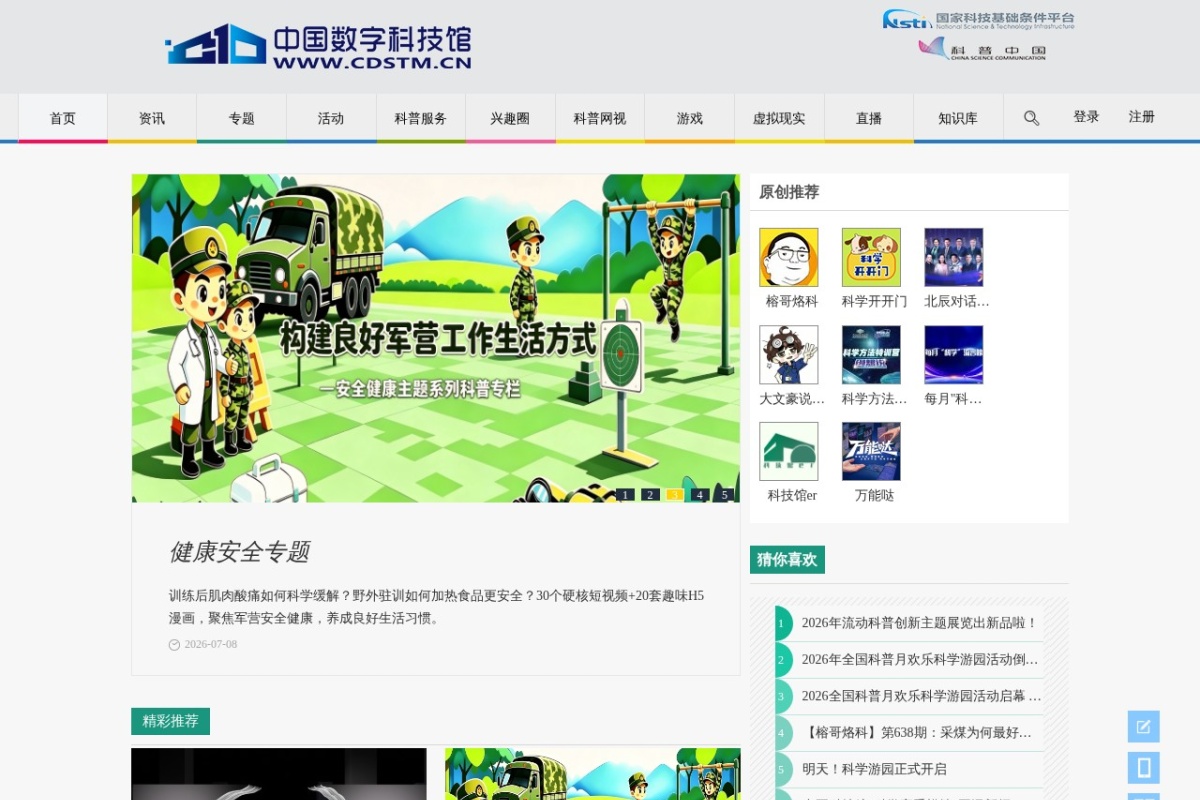Viewport: 1200px width, 800px height.
Task: Open the 每月"科" channel icon
Action: pos(954,354)
